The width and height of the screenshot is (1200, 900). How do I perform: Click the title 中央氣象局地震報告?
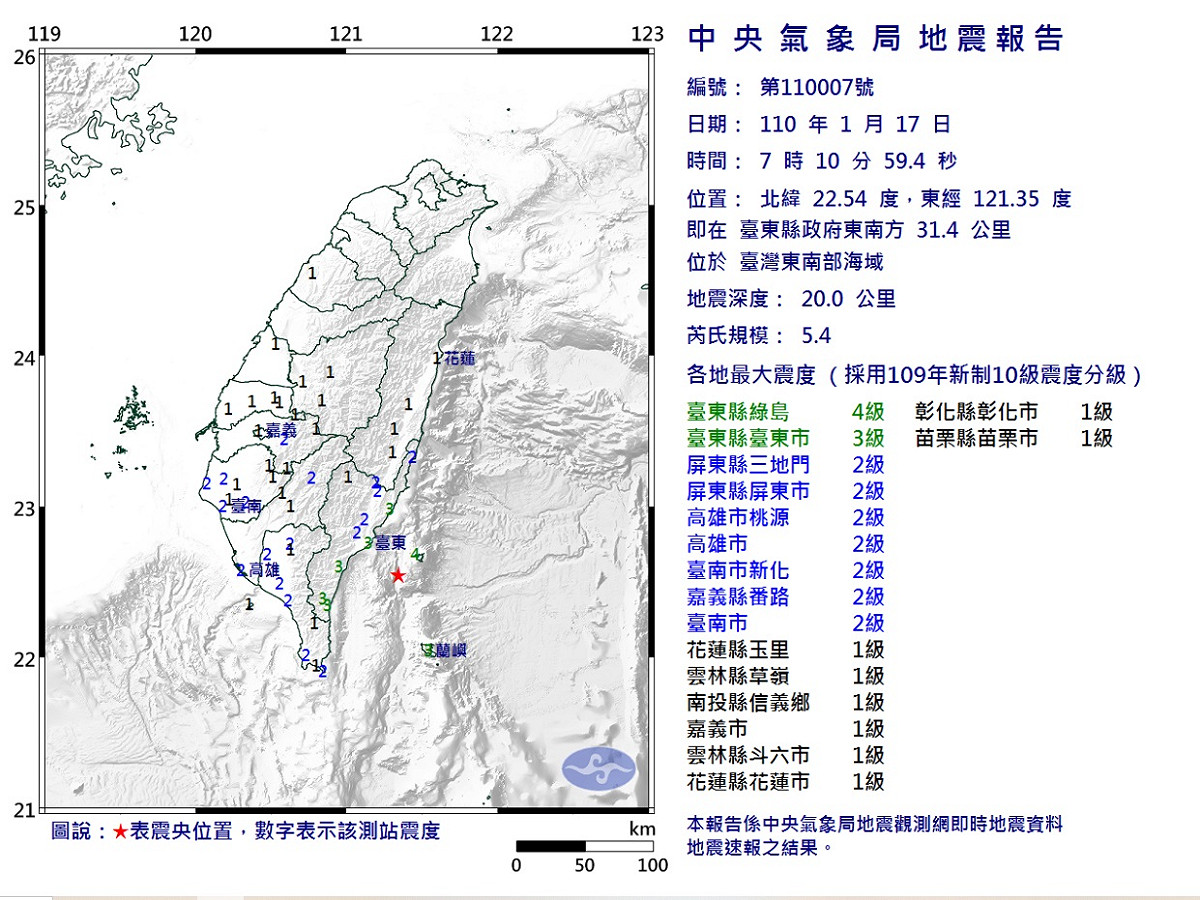point(876,39)
